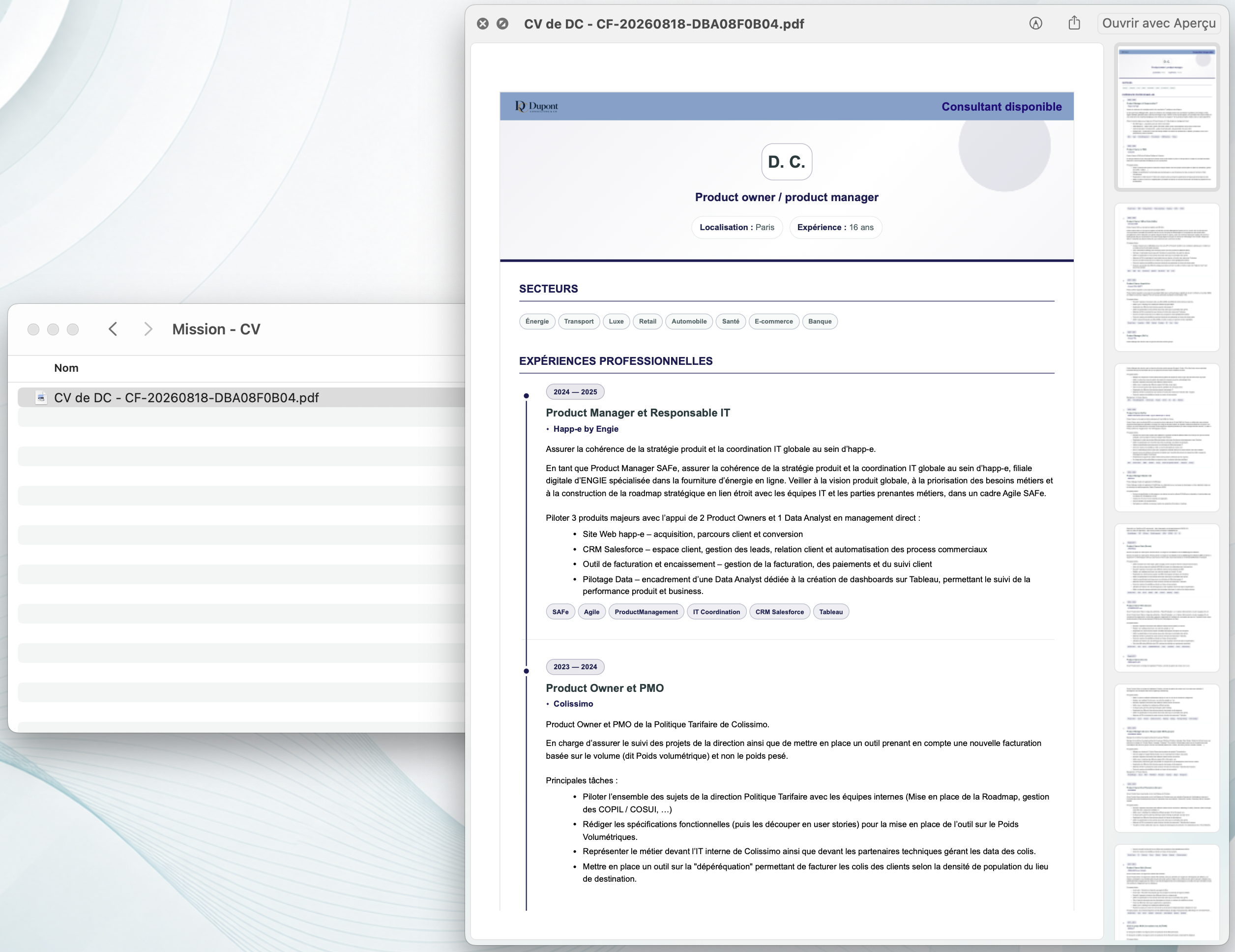Select CV de DC PDF file row
Image resolution: width=1235 pixels, height=952 pixels.
coord(241,398)
